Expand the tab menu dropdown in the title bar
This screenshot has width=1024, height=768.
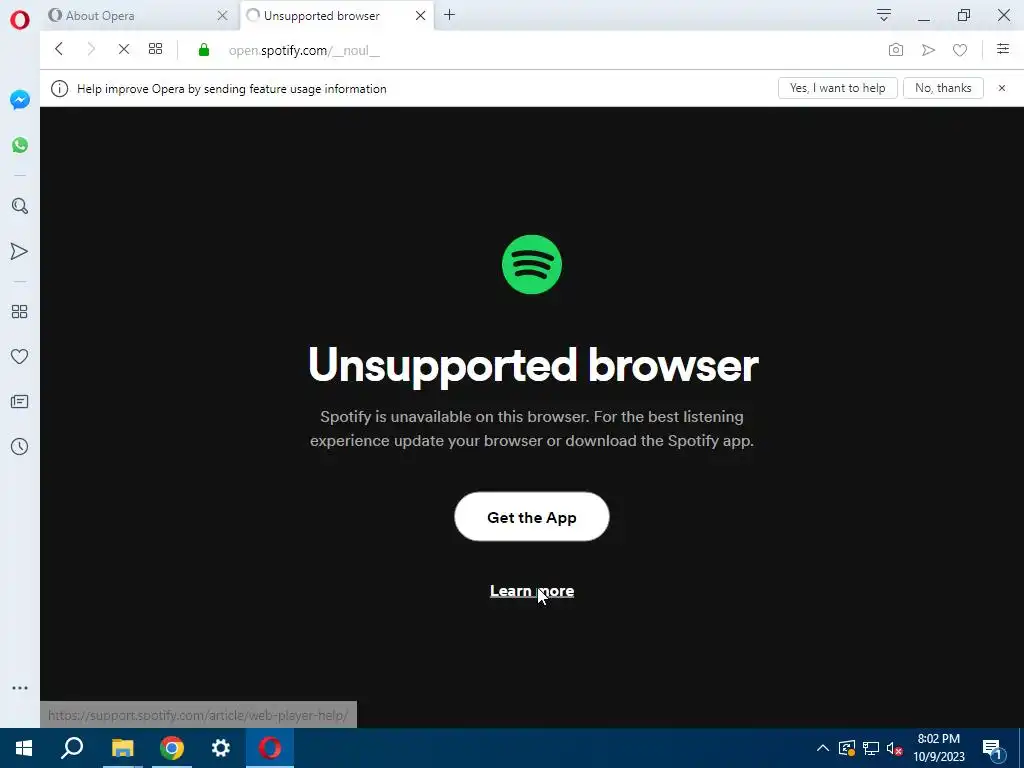point(884,15)
